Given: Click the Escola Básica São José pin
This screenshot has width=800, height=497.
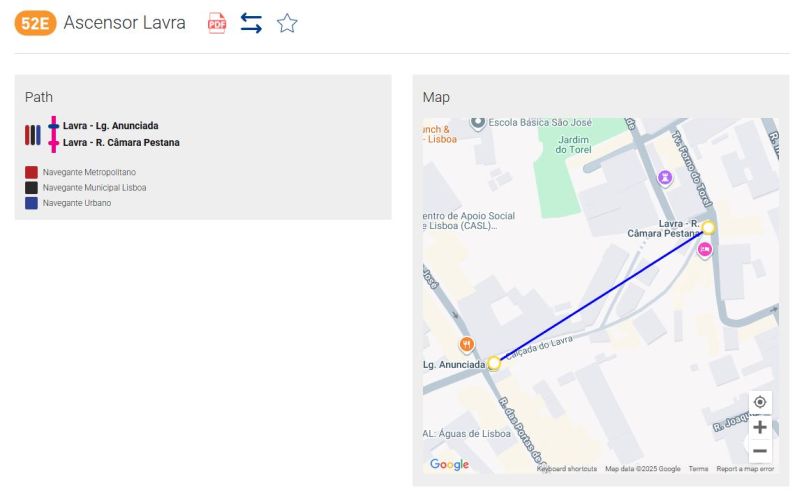Looking at the screenshot, I should pyautogui.click(x=478, y=123).
